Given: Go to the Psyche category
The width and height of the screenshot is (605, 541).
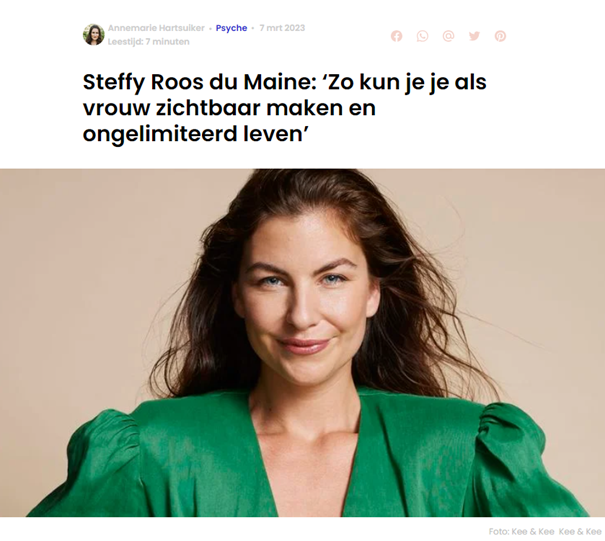Looking at the screenshot, I should [x=231, y=28].
